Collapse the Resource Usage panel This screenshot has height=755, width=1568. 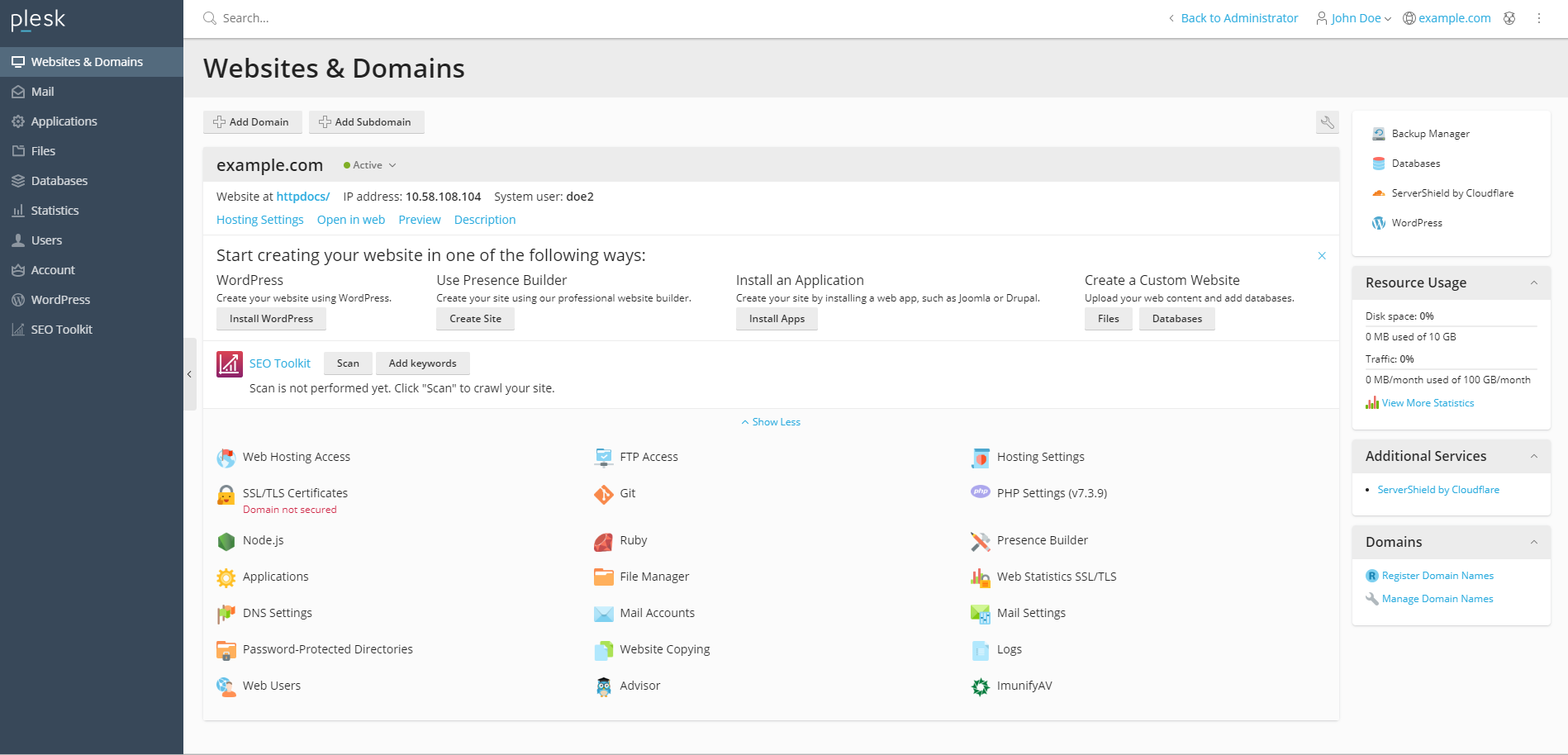click(1533, 283)
